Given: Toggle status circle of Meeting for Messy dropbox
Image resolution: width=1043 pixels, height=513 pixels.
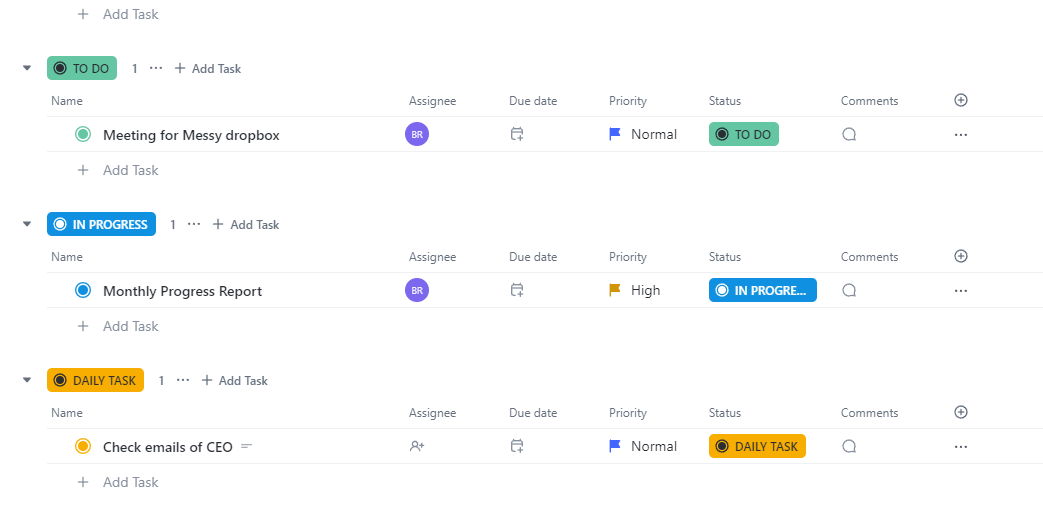Looking at the screenshot, I should 83,135.
